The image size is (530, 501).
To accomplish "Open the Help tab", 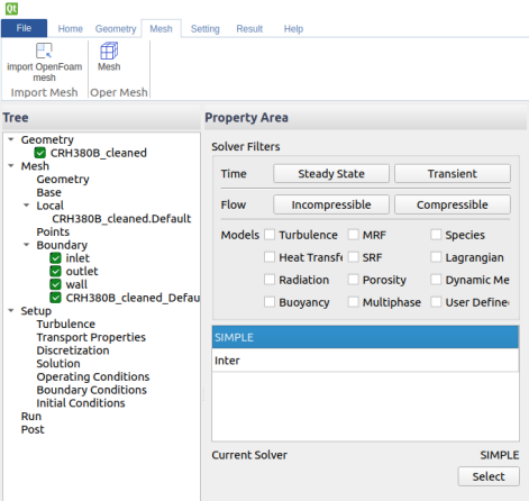I will [293, 29].
